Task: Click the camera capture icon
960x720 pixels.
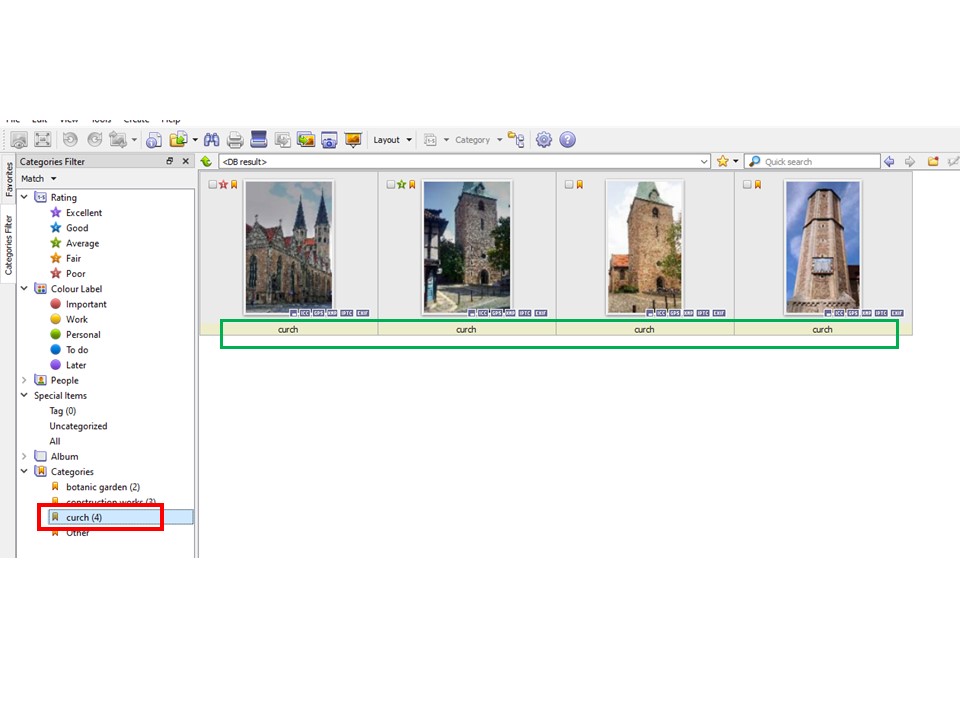Action: (329, 140)
